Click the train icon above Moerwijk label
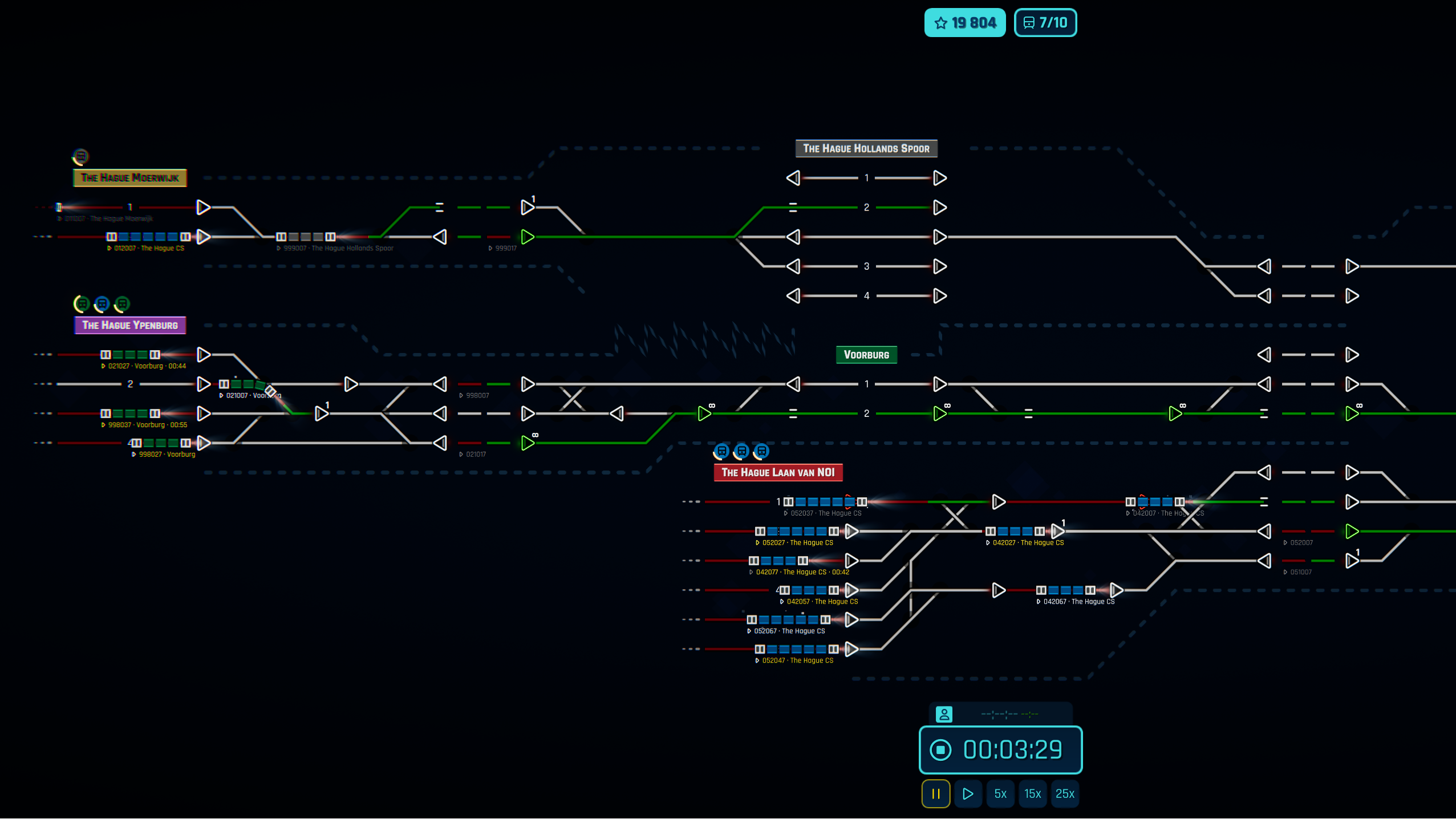 [x=80, y=156]
